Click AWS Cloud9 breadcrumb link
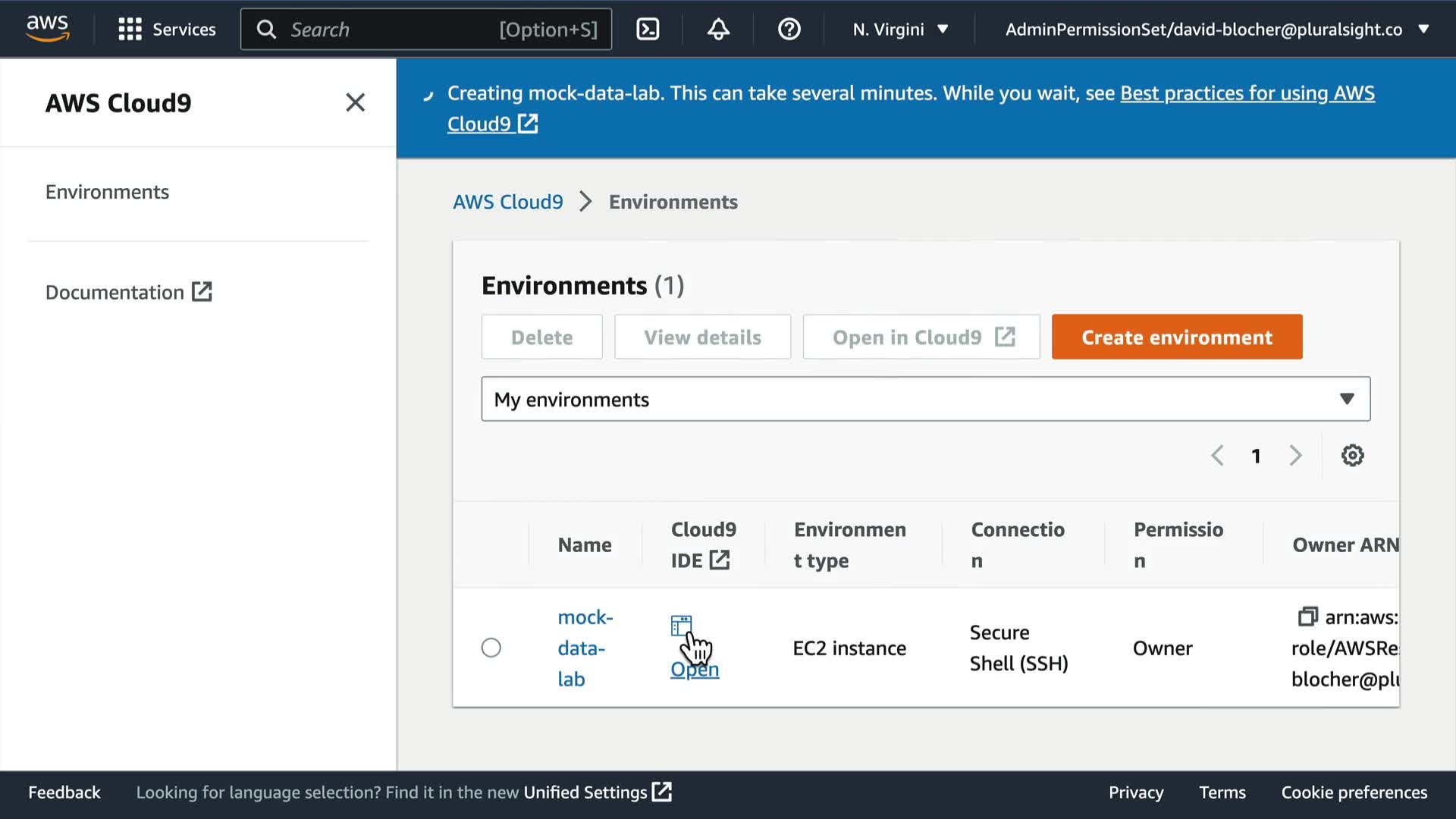Viewport: 1456px width, 819px height. (507, 202)
